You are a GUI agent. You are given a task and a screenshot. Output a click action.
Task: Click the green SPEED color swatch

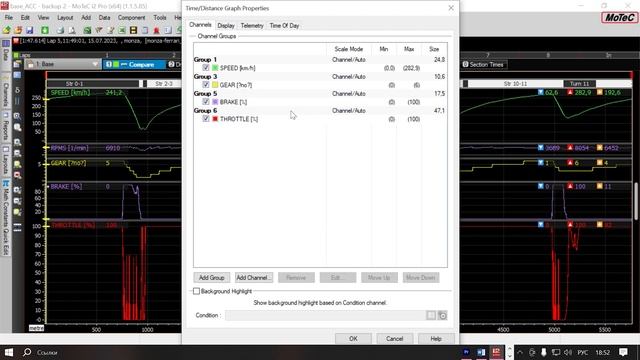215,68
